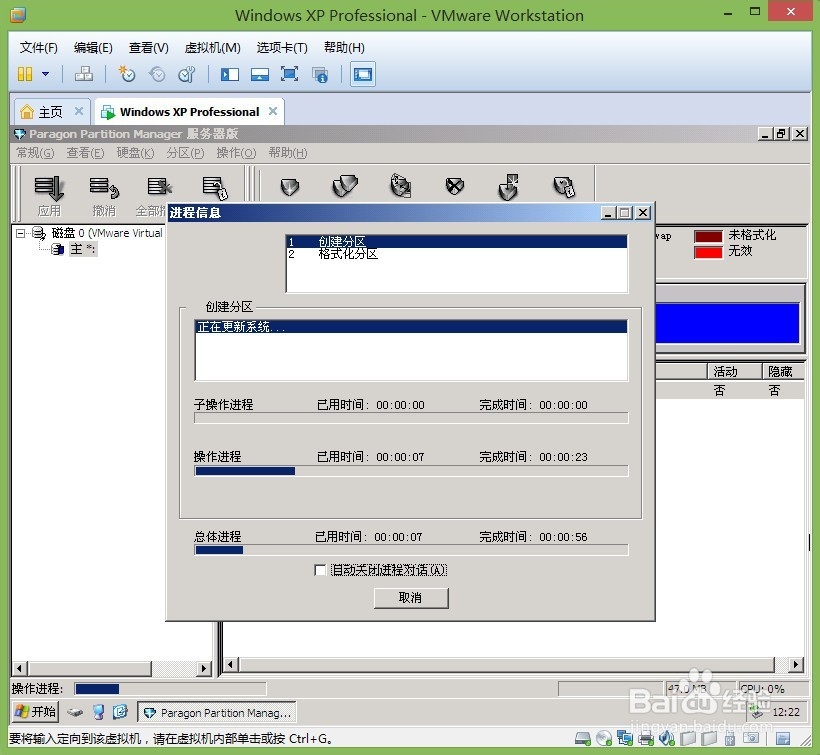Viewport: 820px width, 755px height.
Task: Click the 总体进程 progress bar
Action: coord(411,550)
